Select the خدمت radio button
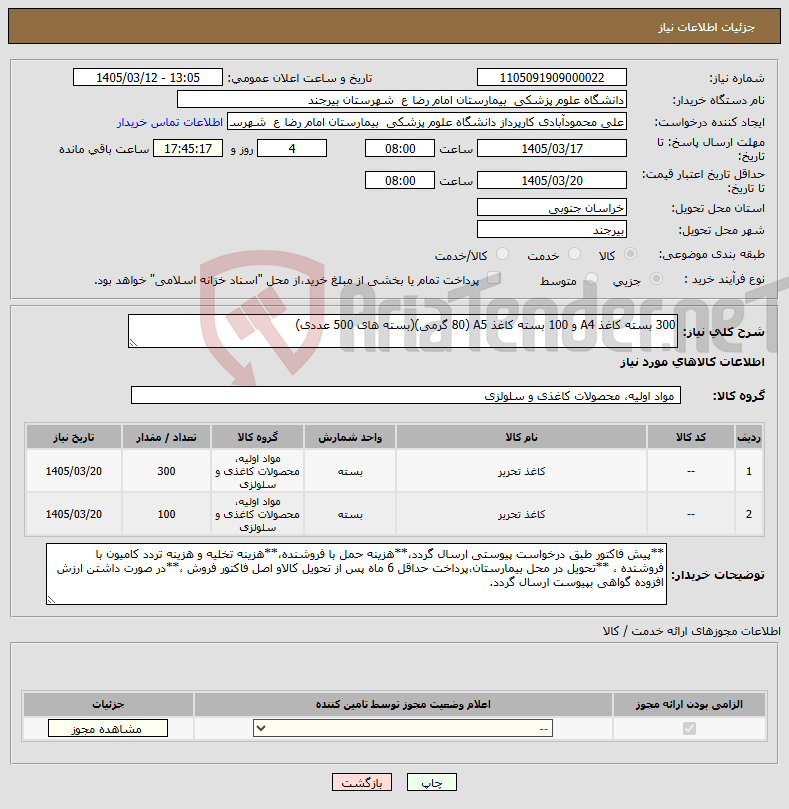This screenshot has height=809, width=789. click(574, 253)
